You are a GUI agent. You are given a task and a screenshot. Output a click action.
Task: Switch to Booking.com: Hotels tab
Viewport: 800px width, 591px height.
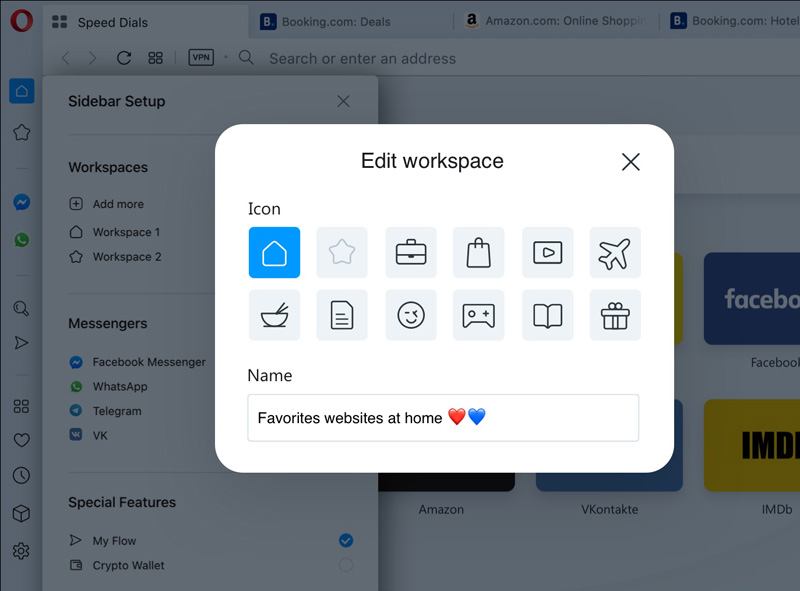click(731, 21)
